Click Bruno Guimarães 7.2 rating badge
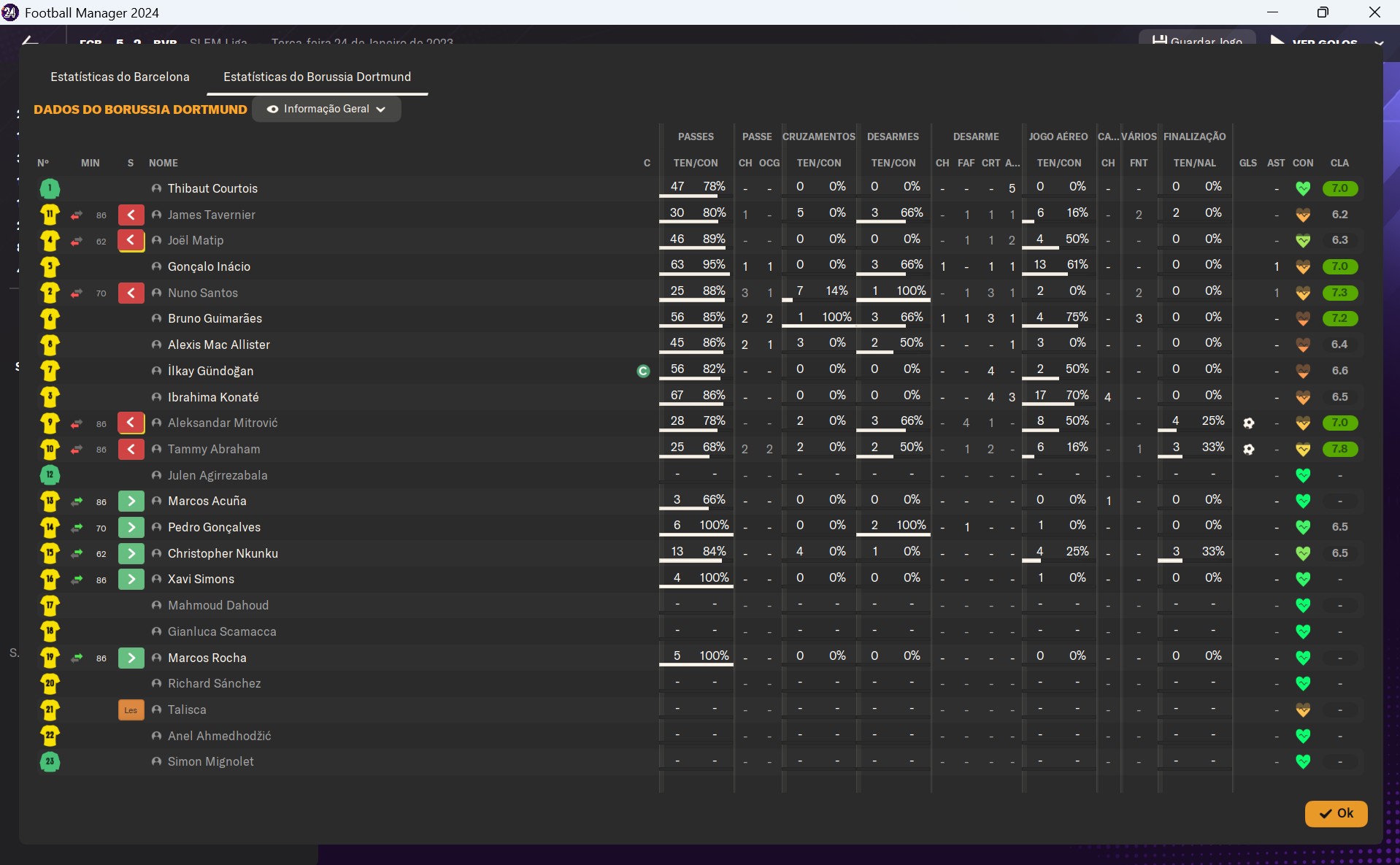Screen dimensions: 1400x865 click(1339, 318)
